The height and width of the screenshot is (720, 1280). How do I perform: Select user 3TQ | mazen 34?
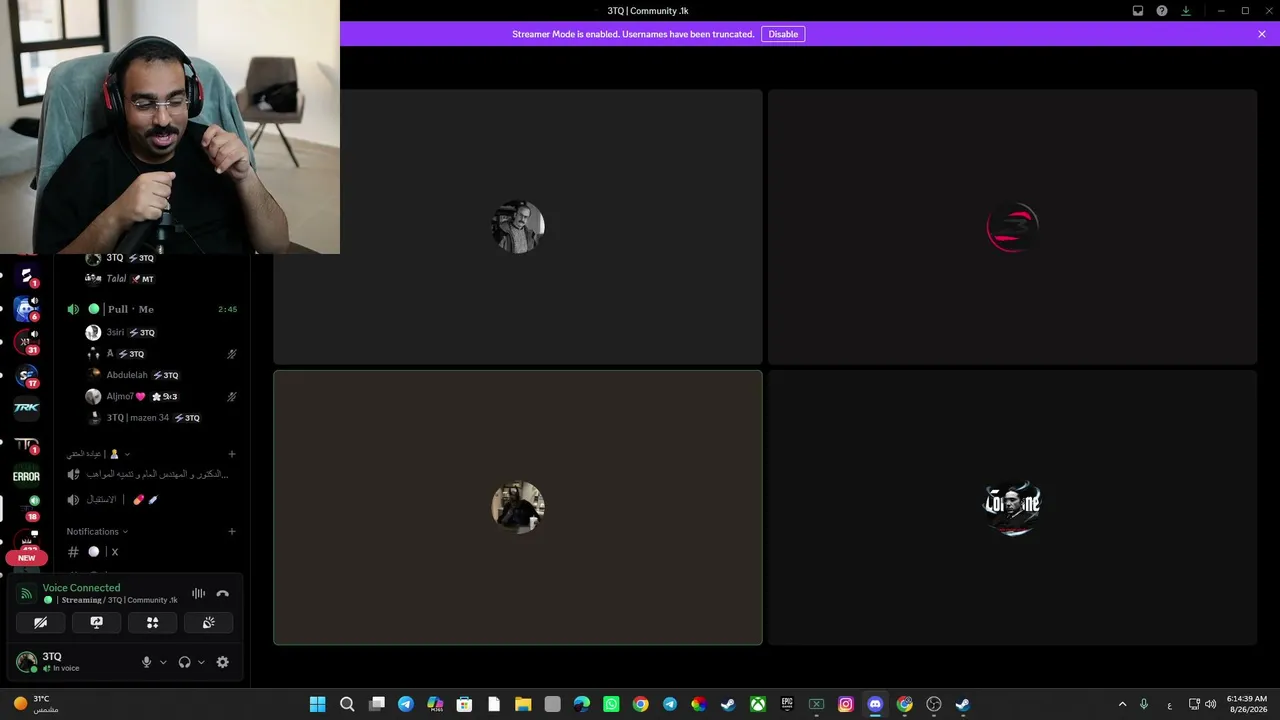point(160,418)
